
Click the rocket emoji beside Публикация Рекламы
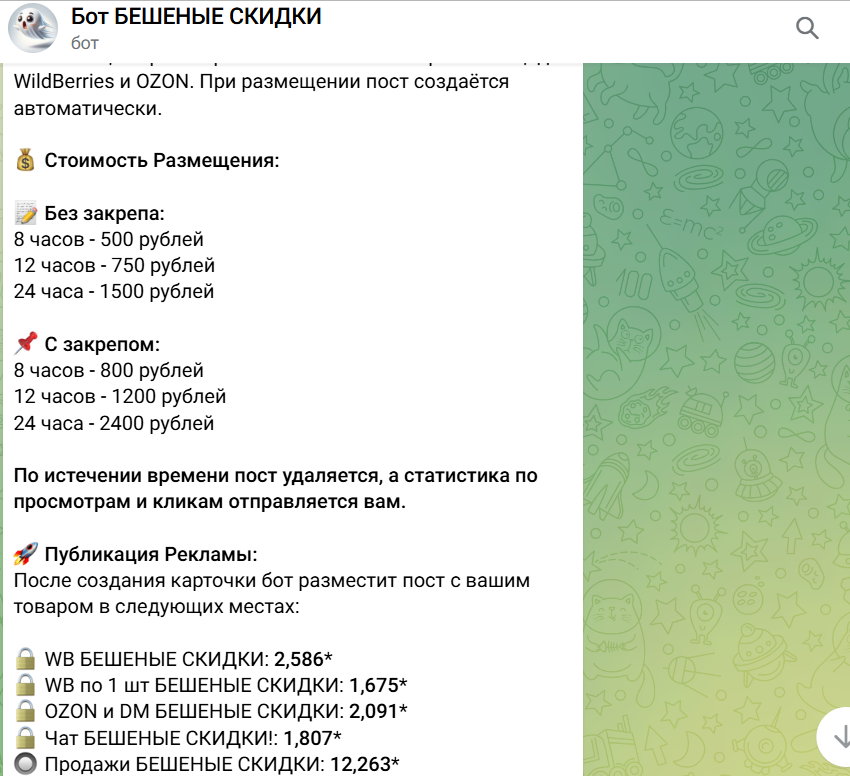coord(26,554)
